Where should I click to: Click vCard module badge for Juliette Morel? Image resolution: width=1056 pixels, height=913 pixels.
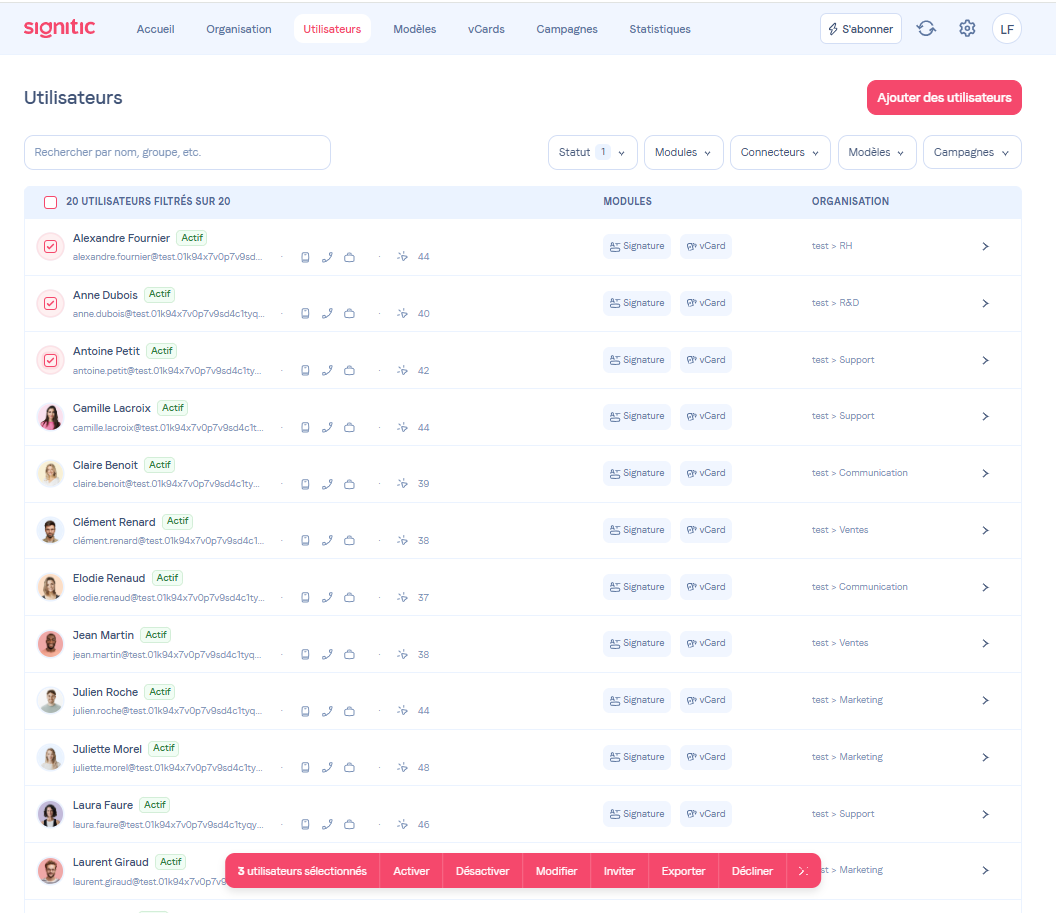706,757
